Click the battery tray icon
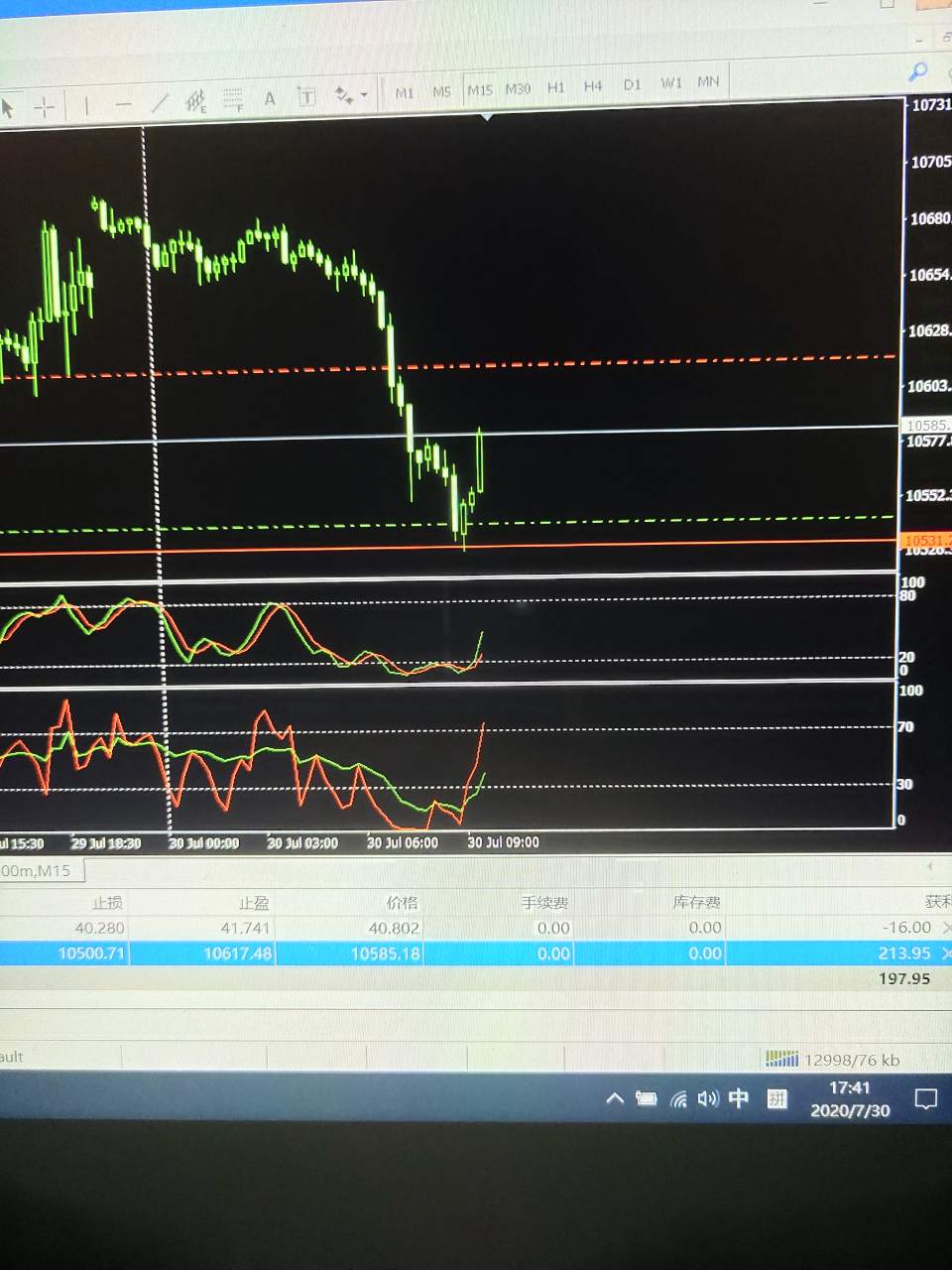The height and width of the screenshot is (1270, 952). [x=647, y=1098]
